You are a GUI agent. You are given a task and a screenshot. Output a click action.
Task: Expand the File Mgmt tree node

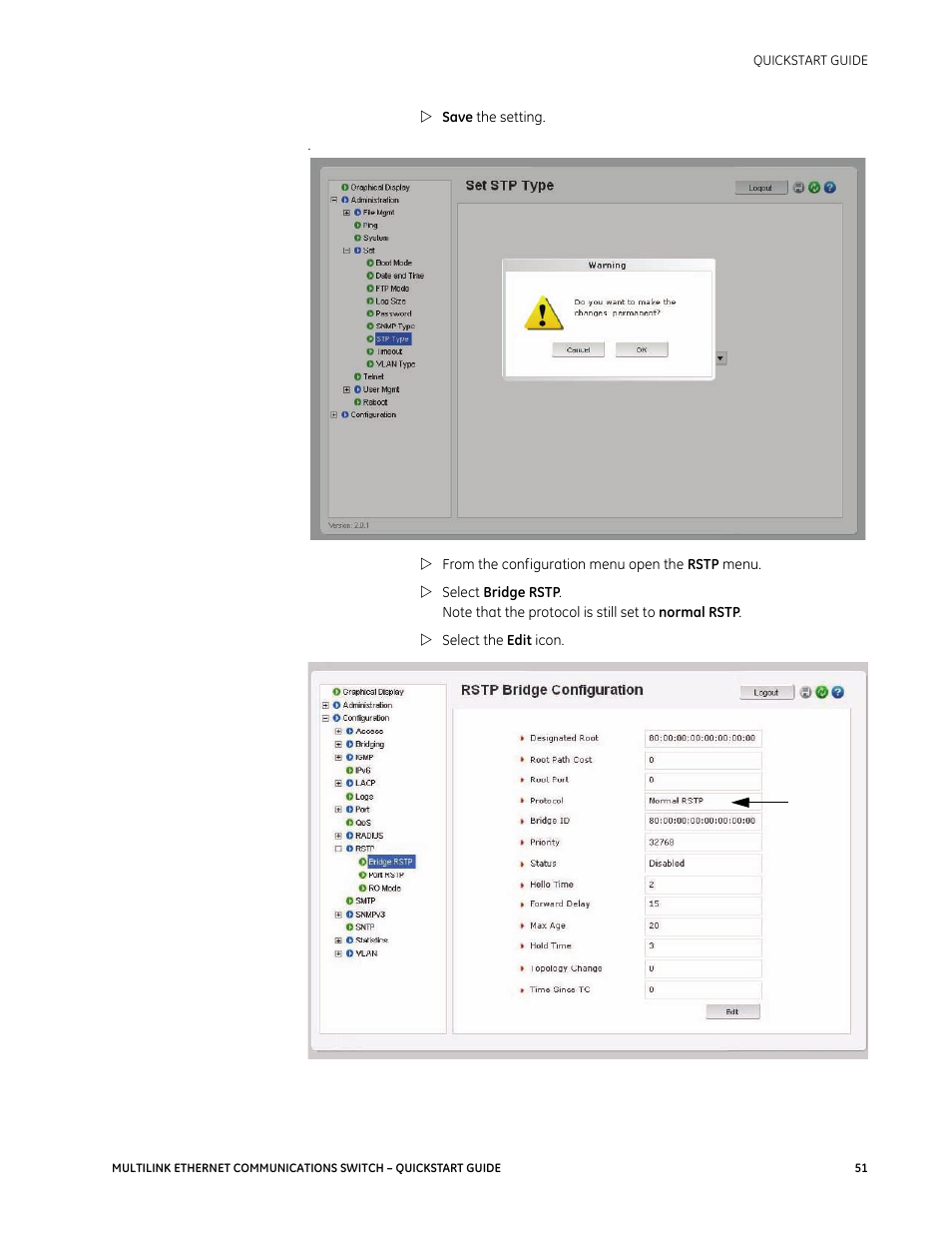(x=346, y=213)
